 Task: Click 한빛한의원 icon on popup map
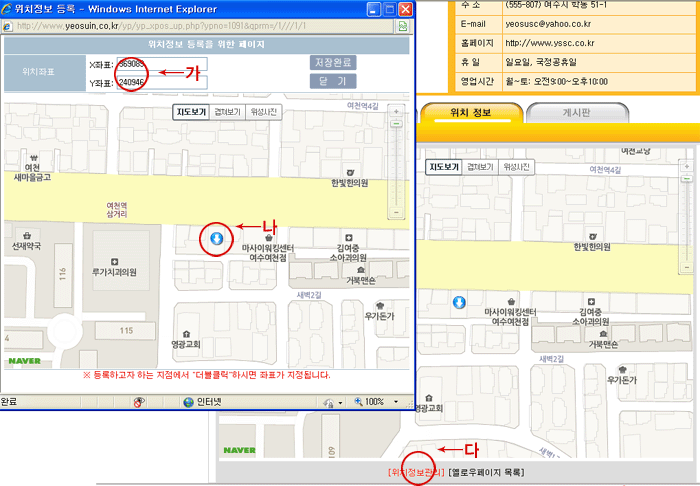350,172
